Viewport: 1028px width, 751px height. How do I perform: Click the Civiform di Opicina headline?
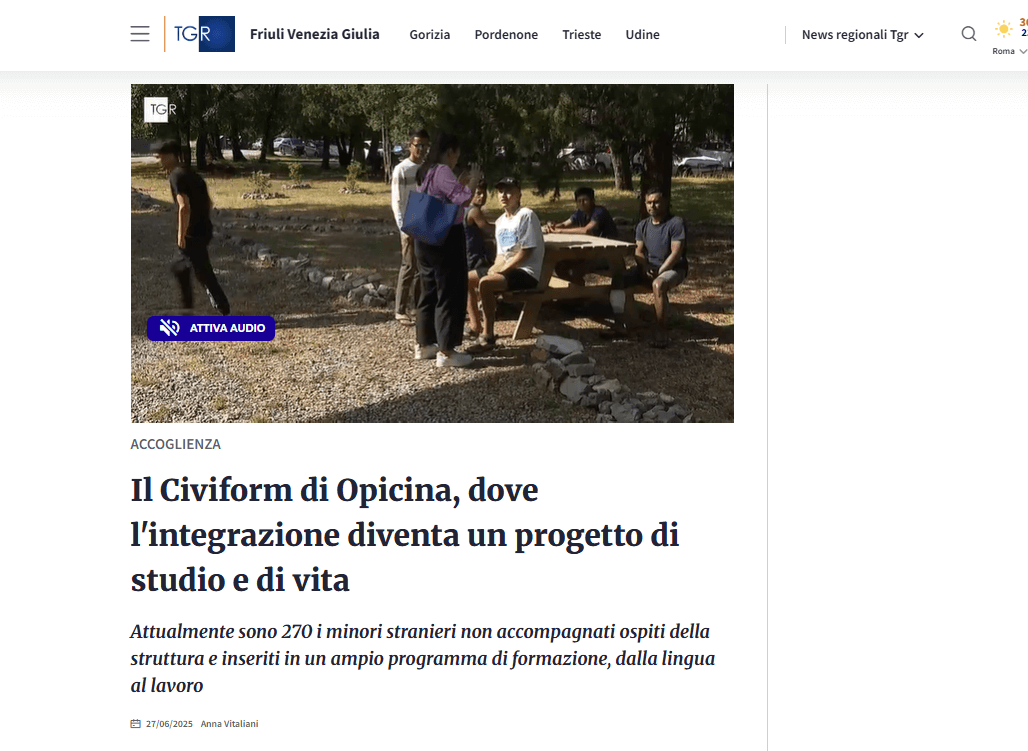pos(405,535)
